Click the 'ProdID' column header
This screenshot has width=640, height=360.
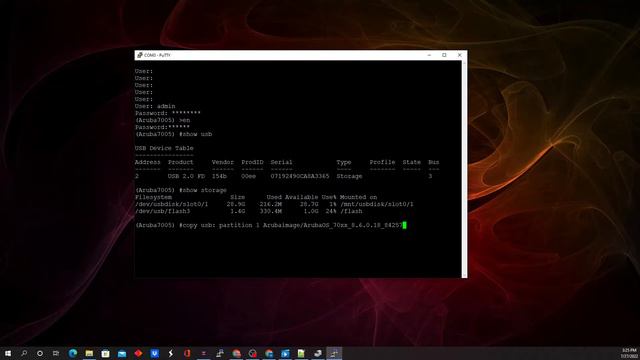click(252, 162)
